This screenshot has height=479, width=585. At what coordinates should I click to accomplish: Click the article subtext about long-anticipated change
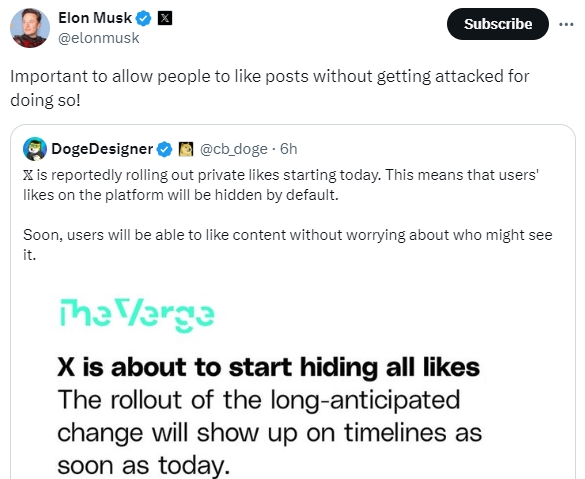[269, 432]
